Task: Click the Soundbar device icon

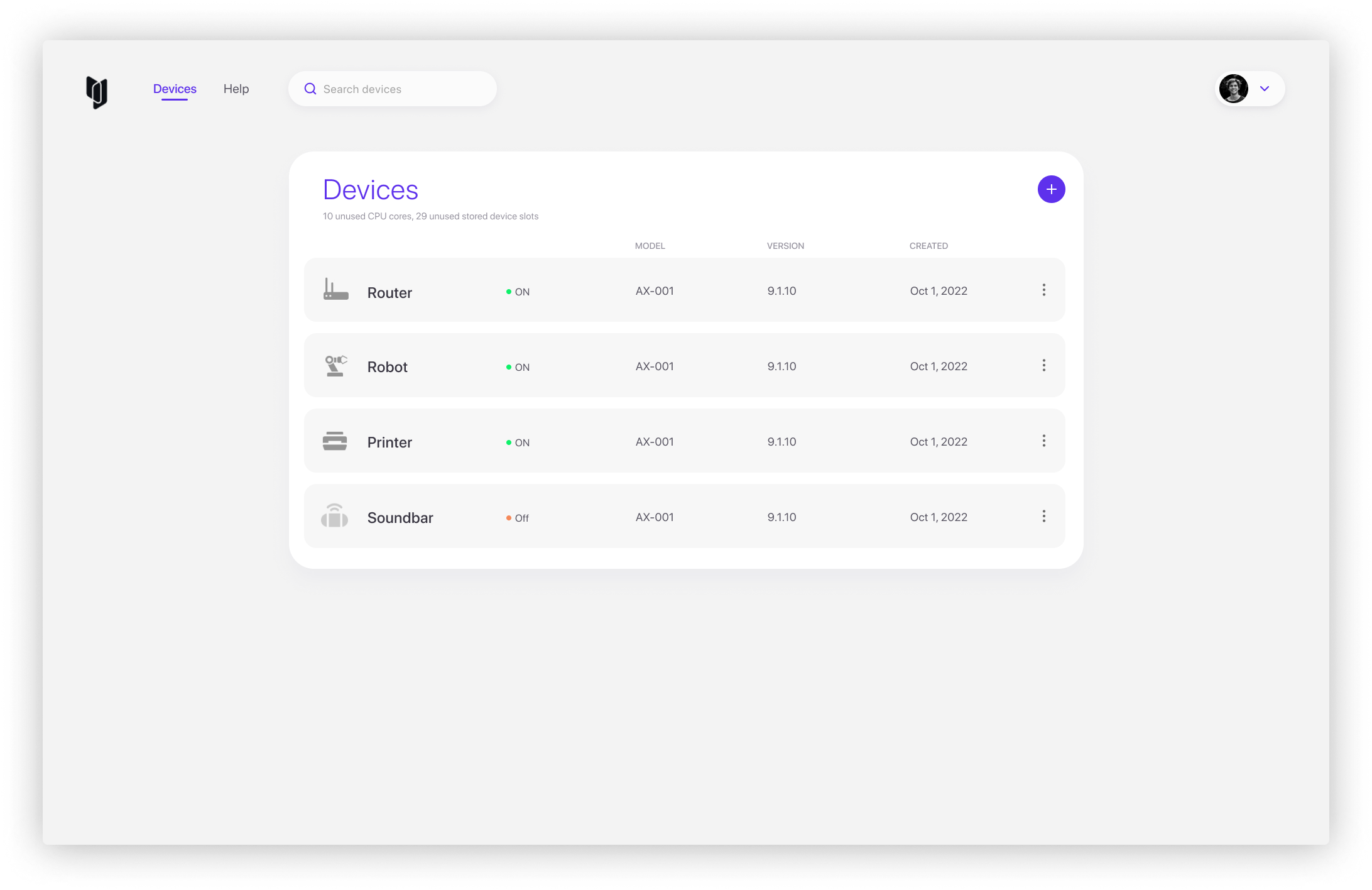Action: click(334, 516)
